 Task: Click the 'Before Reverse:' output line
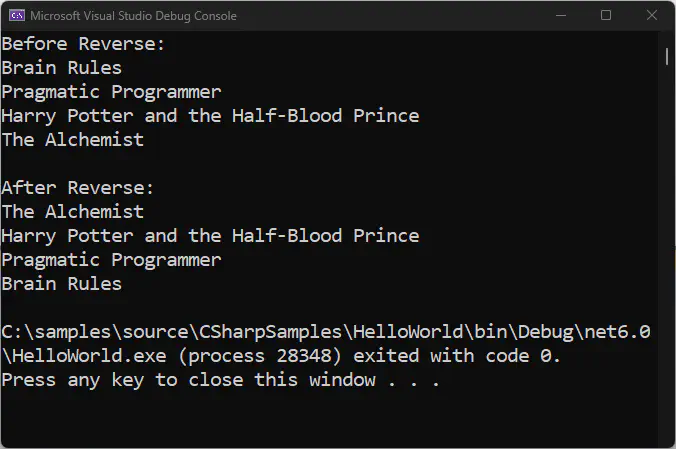click(x=83, y=44)
